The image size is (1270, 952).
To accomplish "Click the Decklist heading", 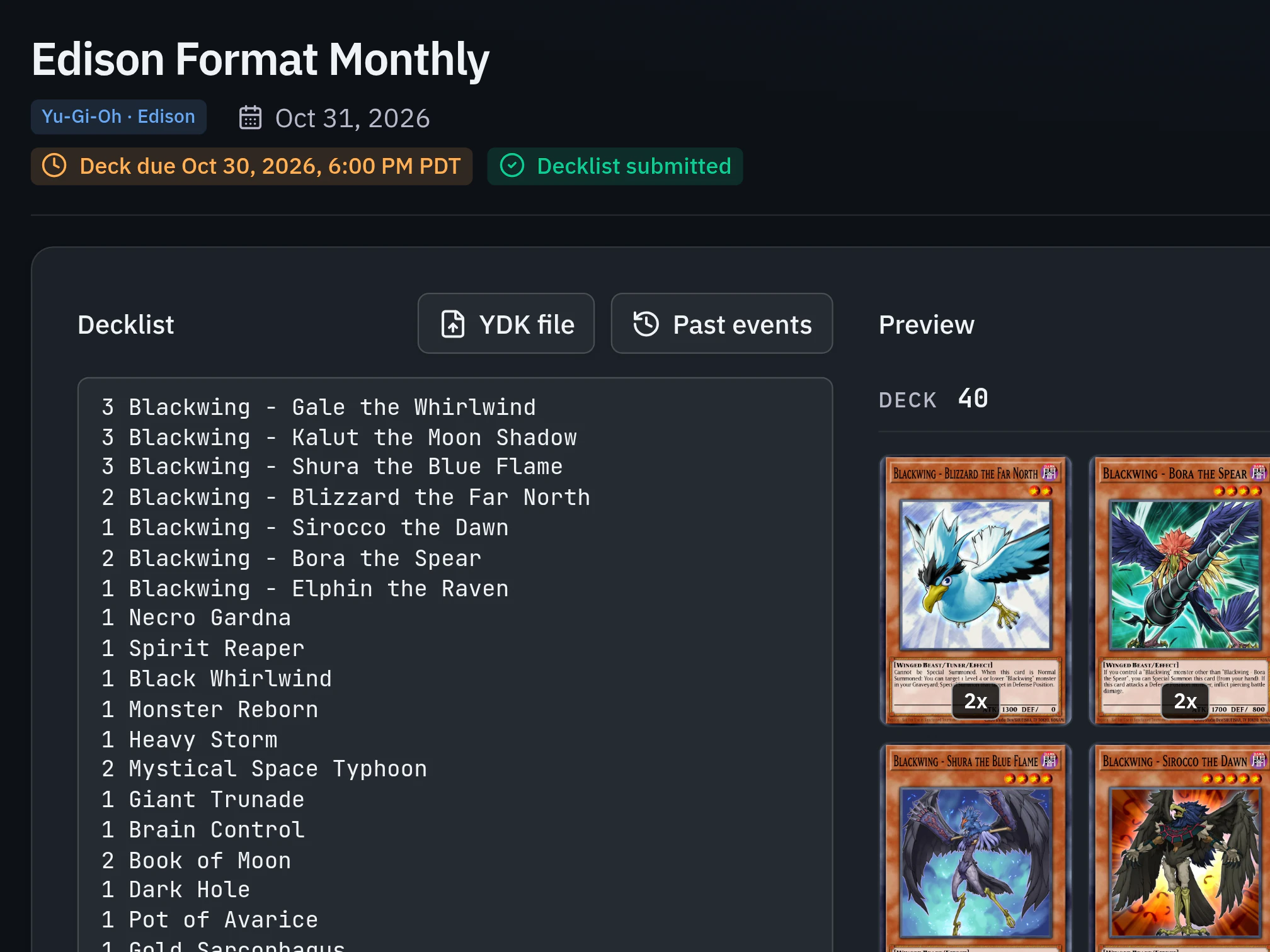I will click(125, 325).
